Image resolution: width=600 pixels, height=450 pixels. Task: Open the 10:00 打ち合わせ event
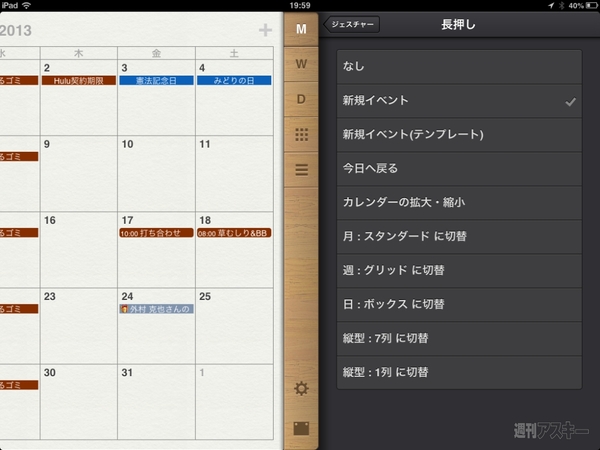tap(156, 233)
